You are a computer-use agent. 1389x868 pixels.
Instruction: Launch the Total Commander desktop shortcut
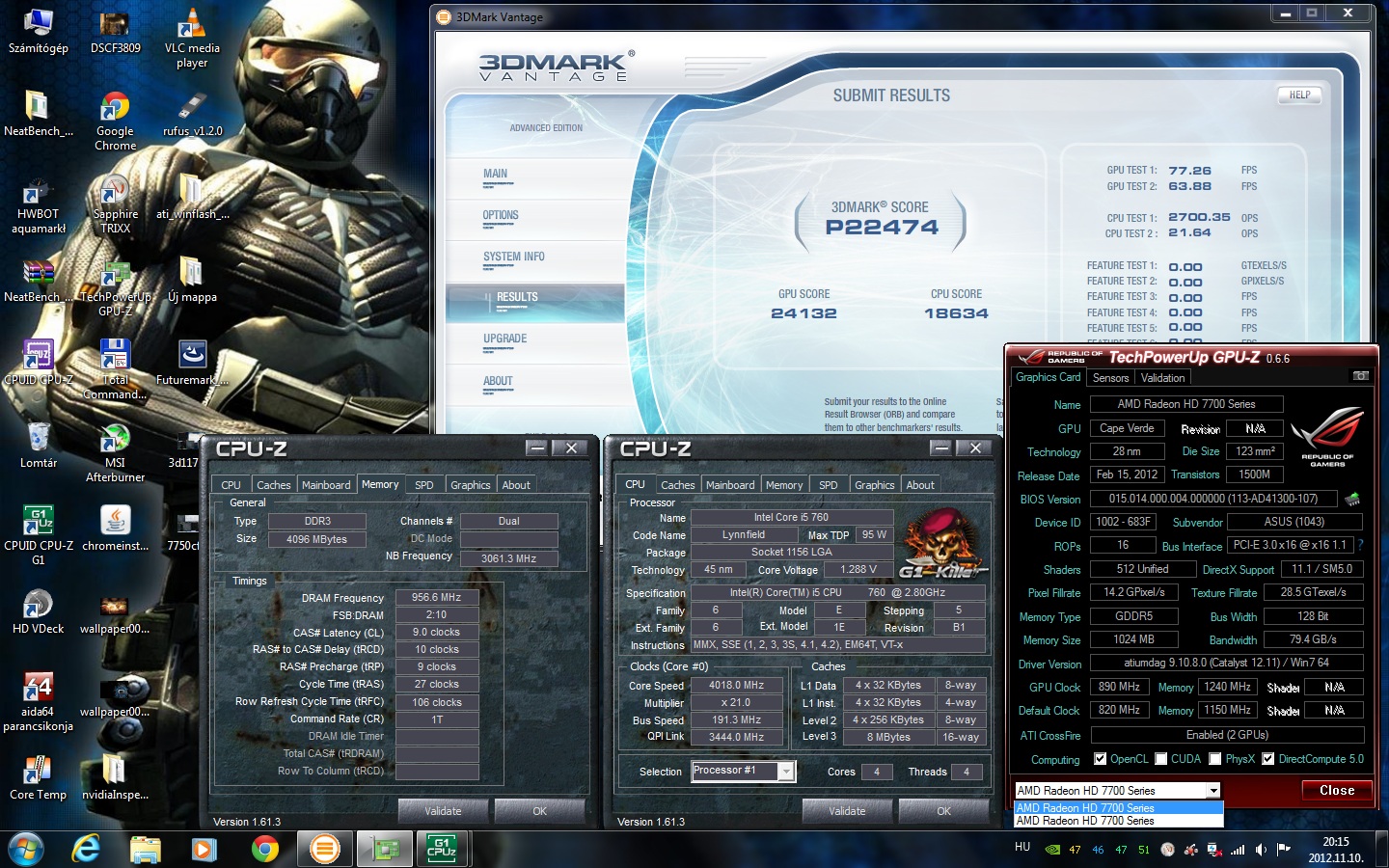[115, 369]
